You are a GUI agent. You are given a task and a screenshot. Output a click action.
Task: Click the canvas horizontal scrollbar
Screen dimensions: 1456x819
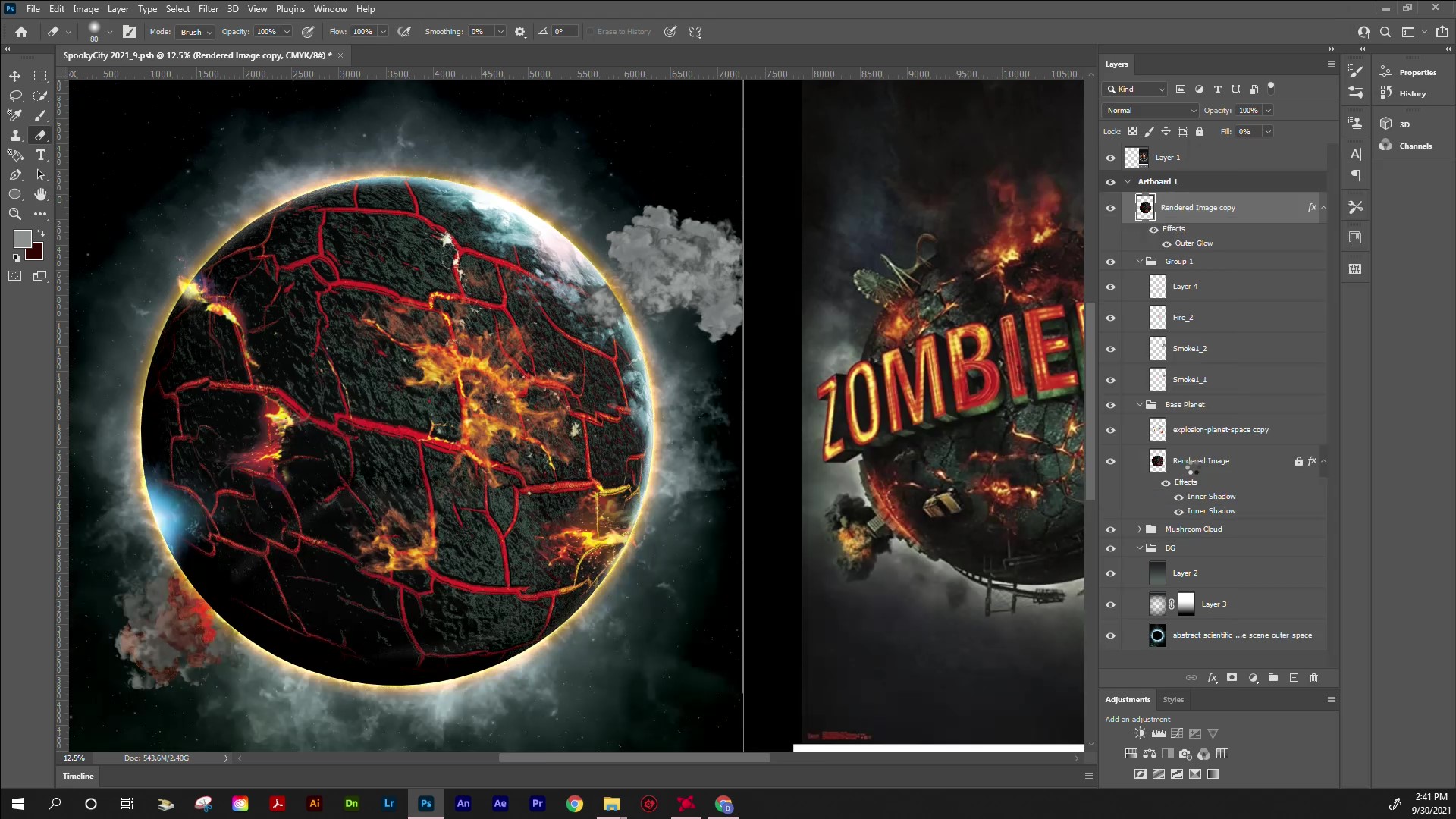634,758
